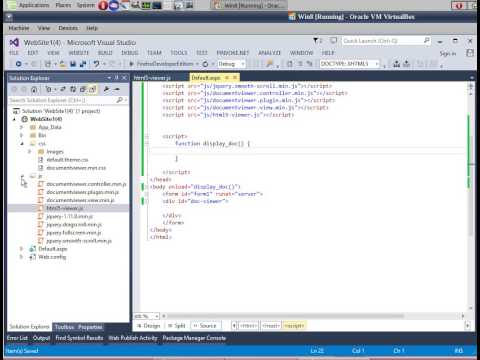Image resolution: width=480 pixels, height=360 pixels.
Task: Click the pin icon on the Default.aspx tab
Action: (227, 77)
